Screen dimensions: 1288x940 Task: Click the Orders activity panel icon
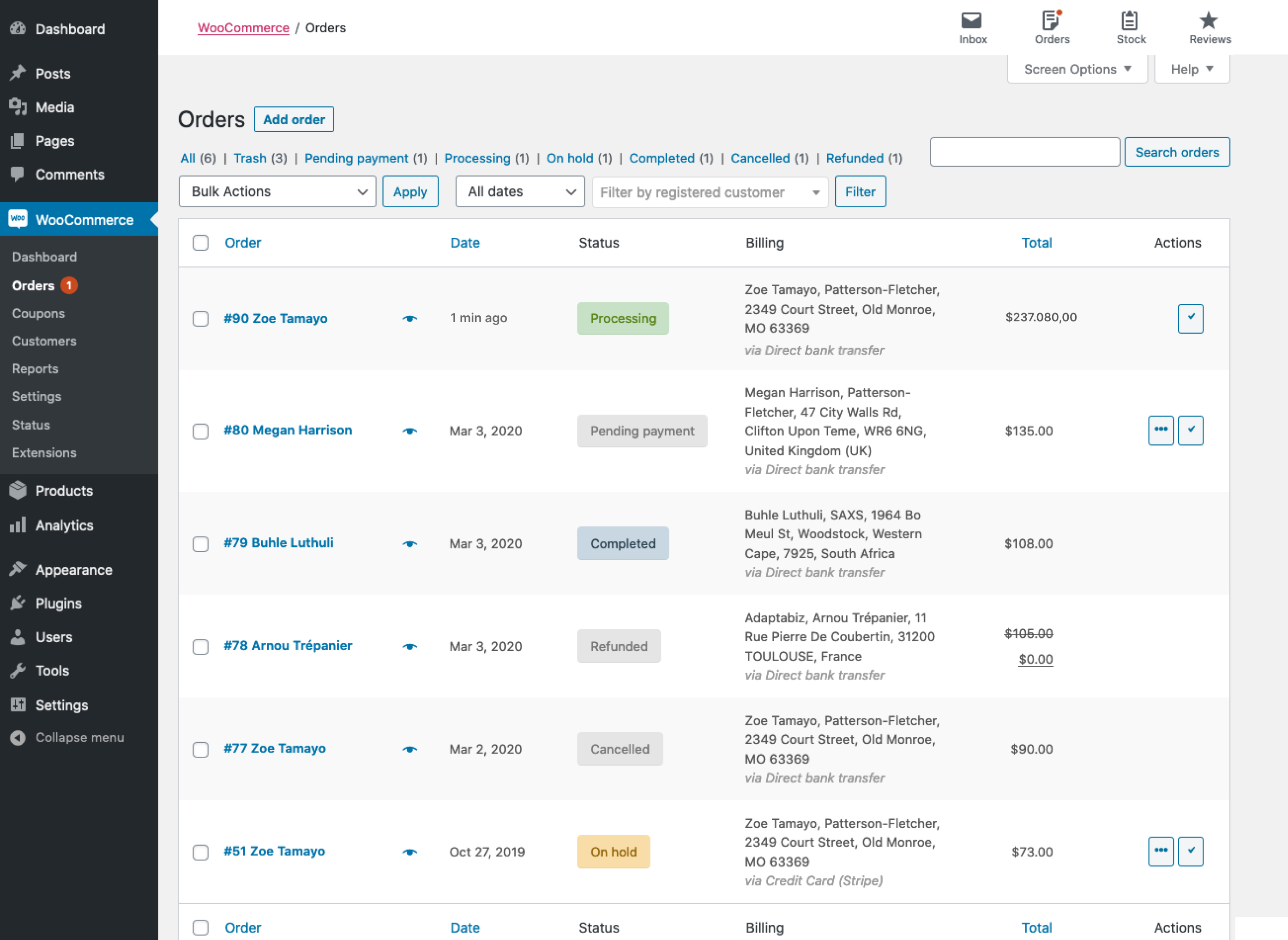click(x=1051, y=26)
